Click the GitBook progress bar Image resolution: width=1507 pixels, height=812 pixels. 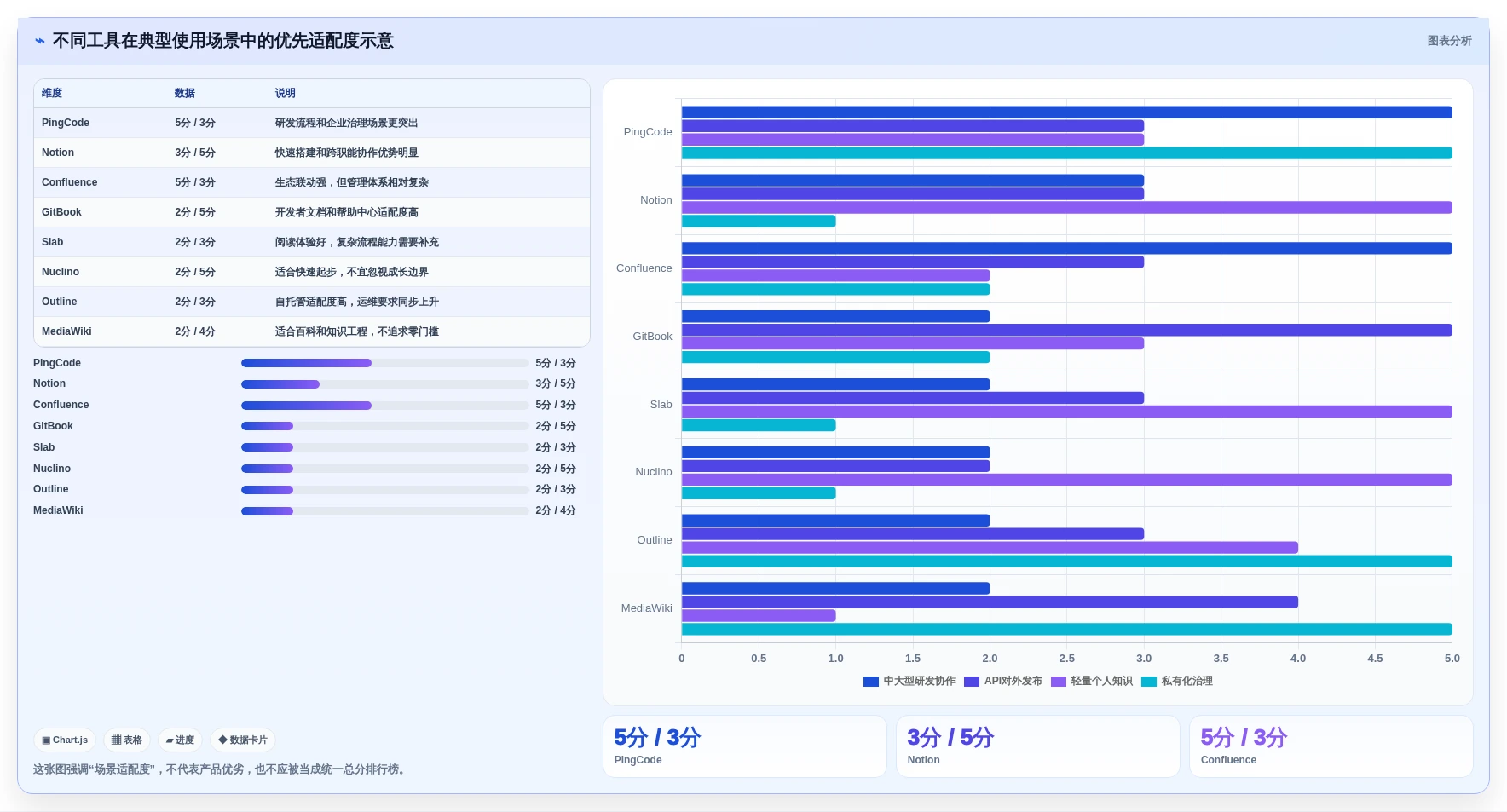tap(384, 426)
